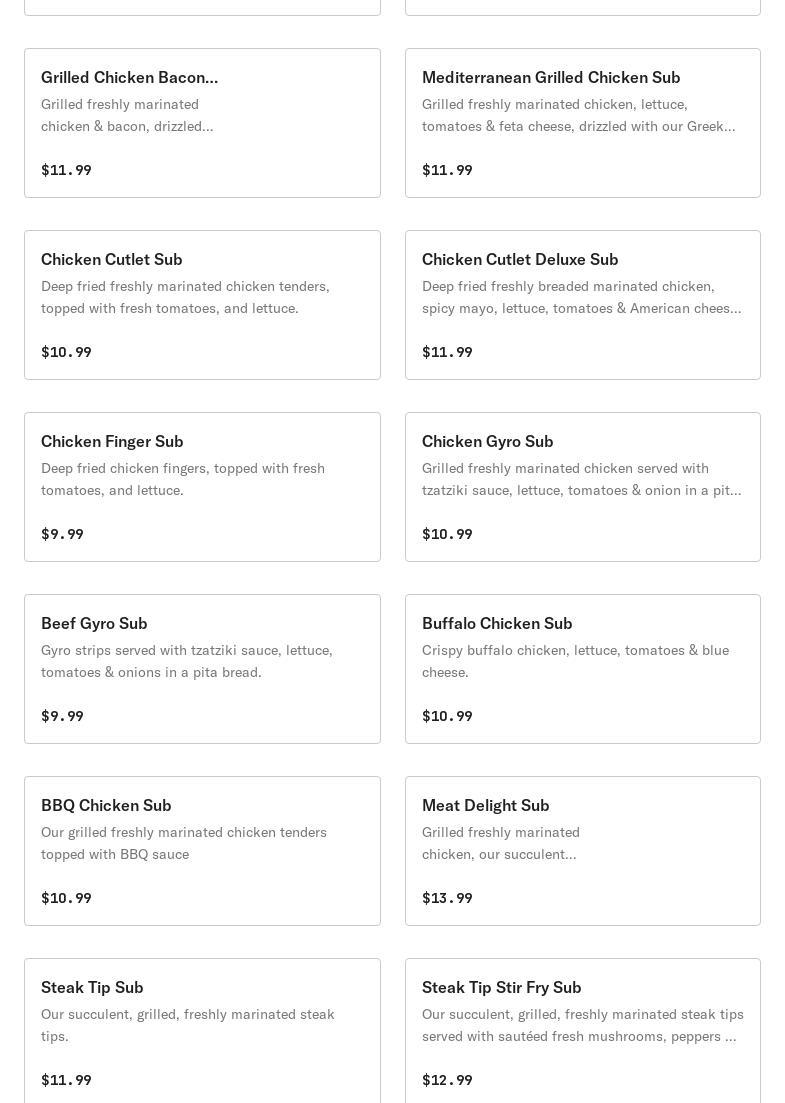785x1103 pixels.
Task: Select Mediterranean Grilled Chicken Sub card
Action: [x=582, y=123]
